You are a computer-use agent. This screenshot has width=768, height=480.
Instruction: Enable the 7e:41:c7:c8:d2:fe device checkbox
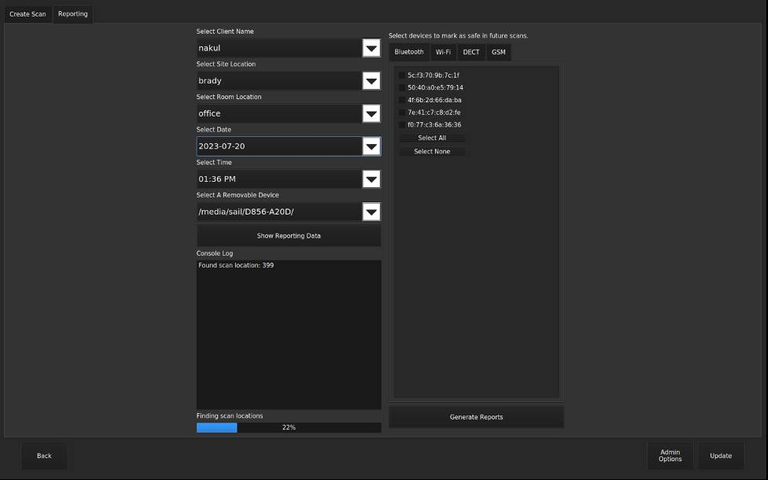(x=402, y=113)
